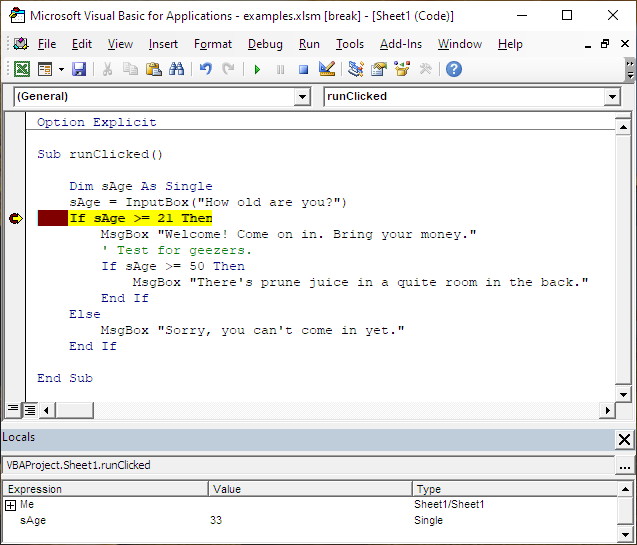Minimize the inner code window
This screenshot has width=637, height=545.
point(587,45)
